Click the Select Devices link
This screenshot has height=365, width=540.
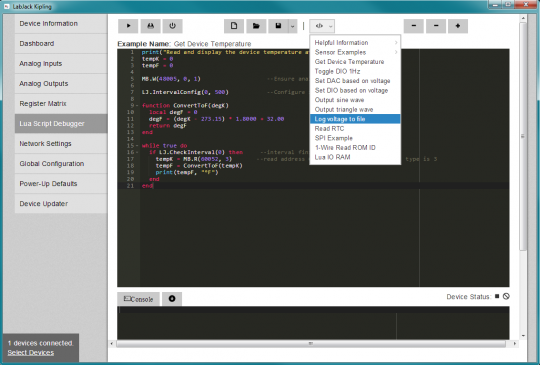(31, 353)
